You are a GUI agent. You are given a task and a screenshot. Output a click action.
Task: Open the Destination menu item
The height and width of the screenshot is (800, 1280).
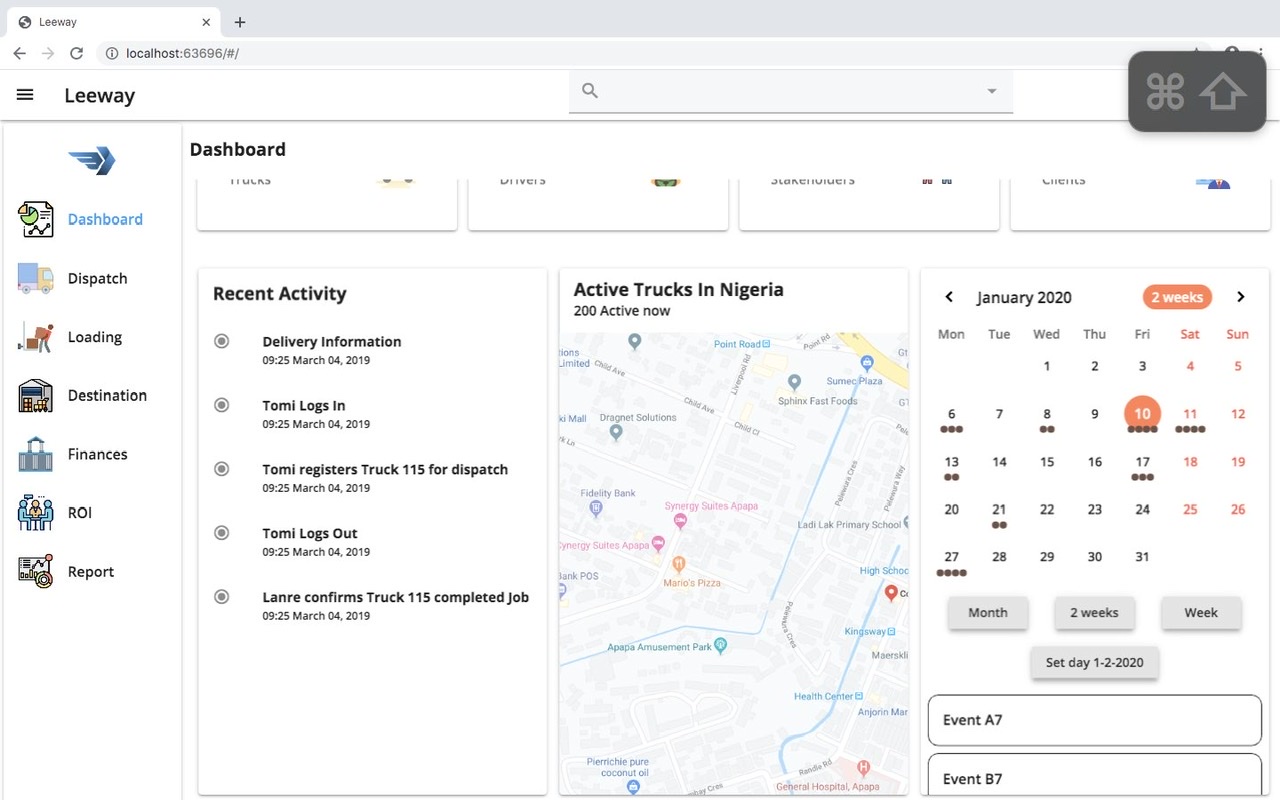(x=107, y=395)
